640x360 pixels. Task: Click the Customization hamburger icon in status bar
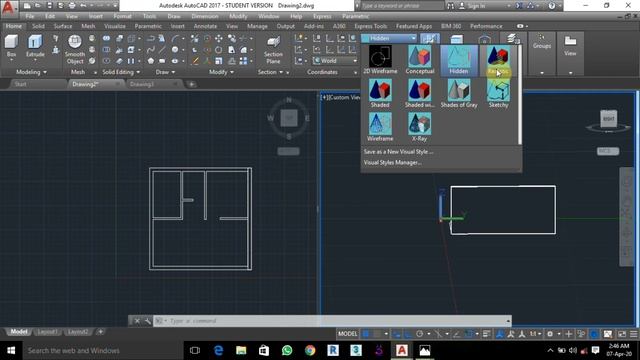coord(633,334)
